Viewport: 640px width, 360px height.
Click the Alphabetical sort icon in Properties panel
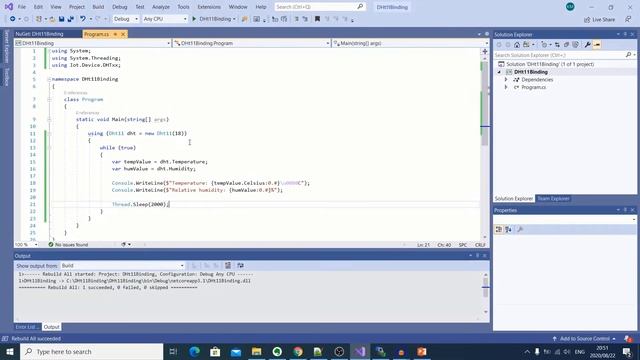509,229
